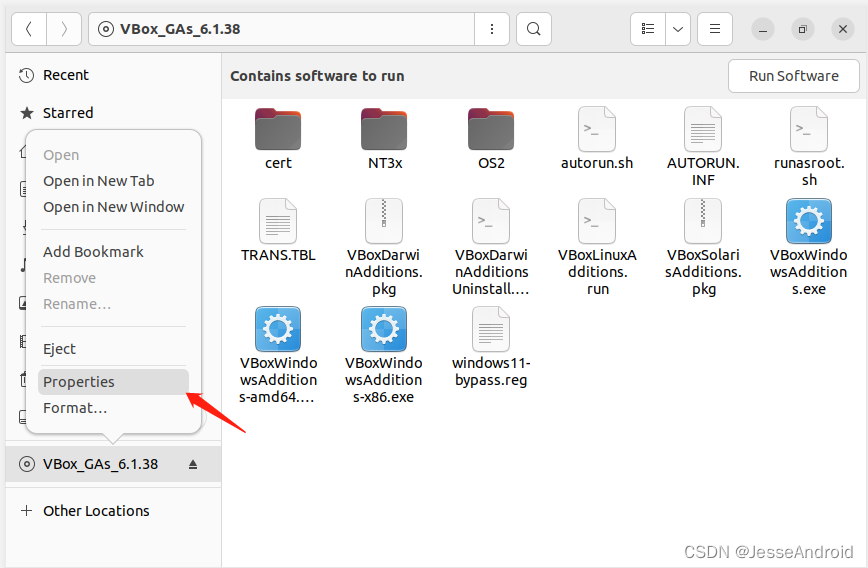
Task: Select the NT3x folder
Action: [384, 139]
